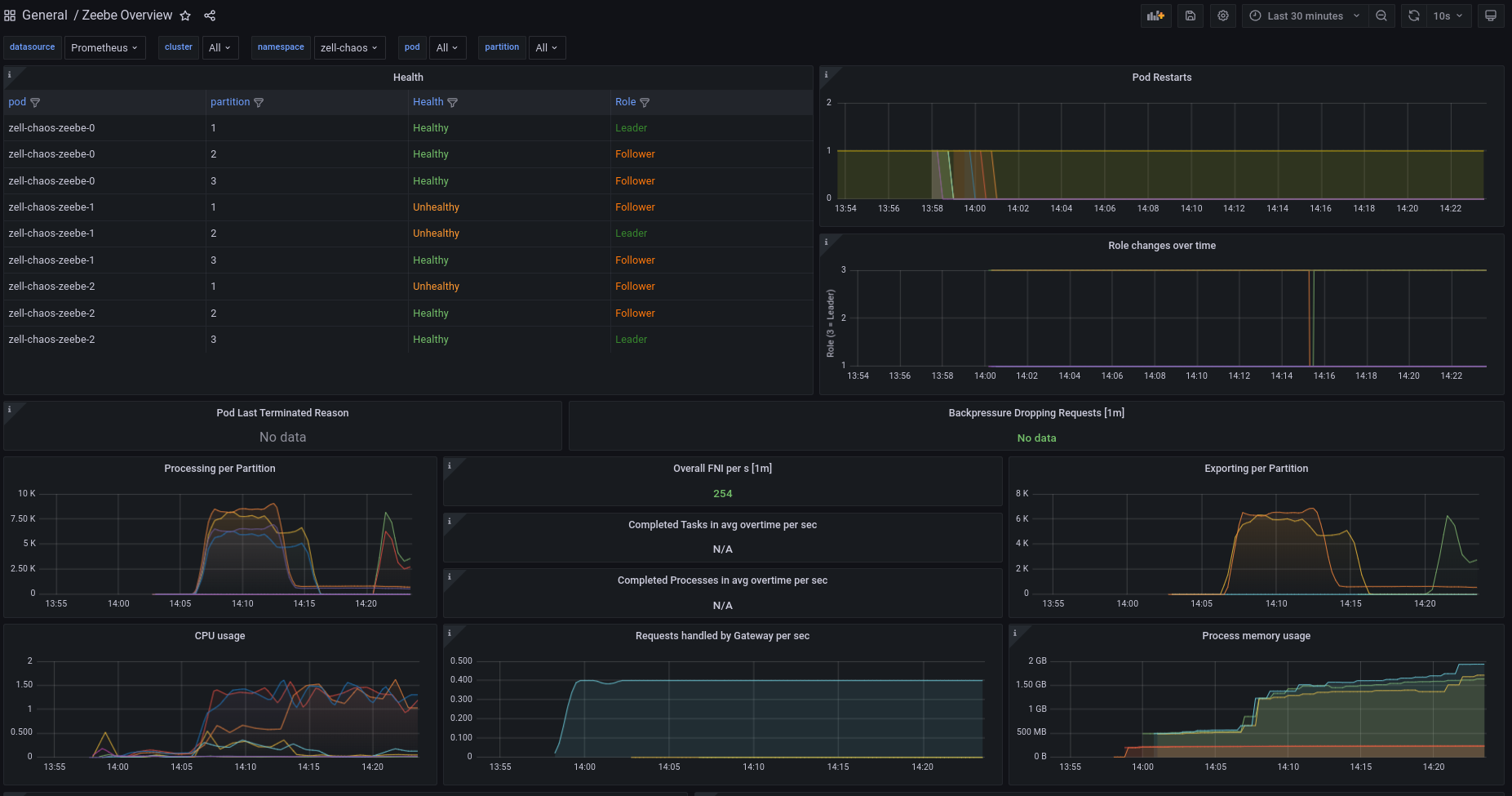1512x796 pixels.
Task: Sort table by Role header
Action: 625,102
